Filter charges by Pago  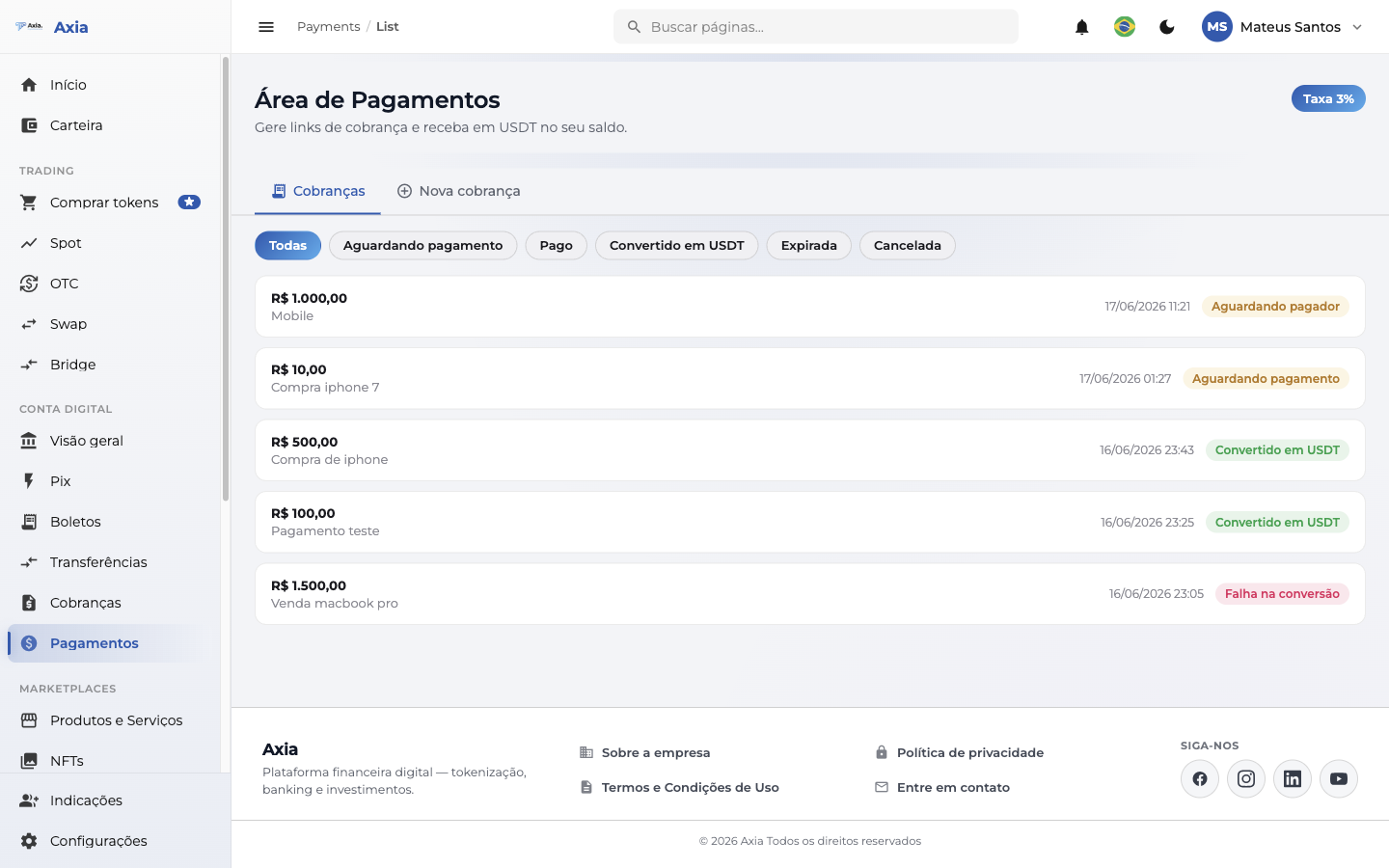pos(557,246)
